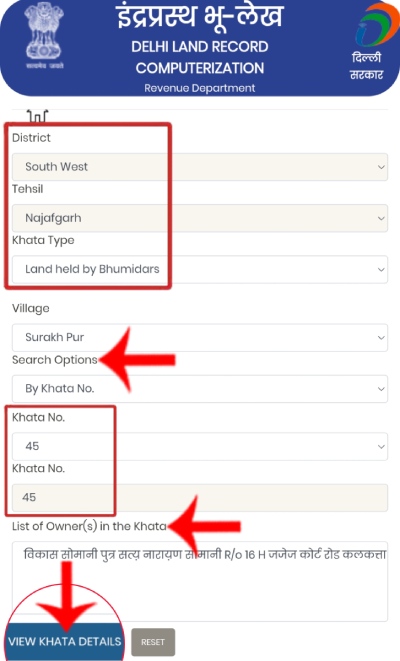Click the Village dropdown chevron arrow
The image size is (400, 661).
(381, 338)
